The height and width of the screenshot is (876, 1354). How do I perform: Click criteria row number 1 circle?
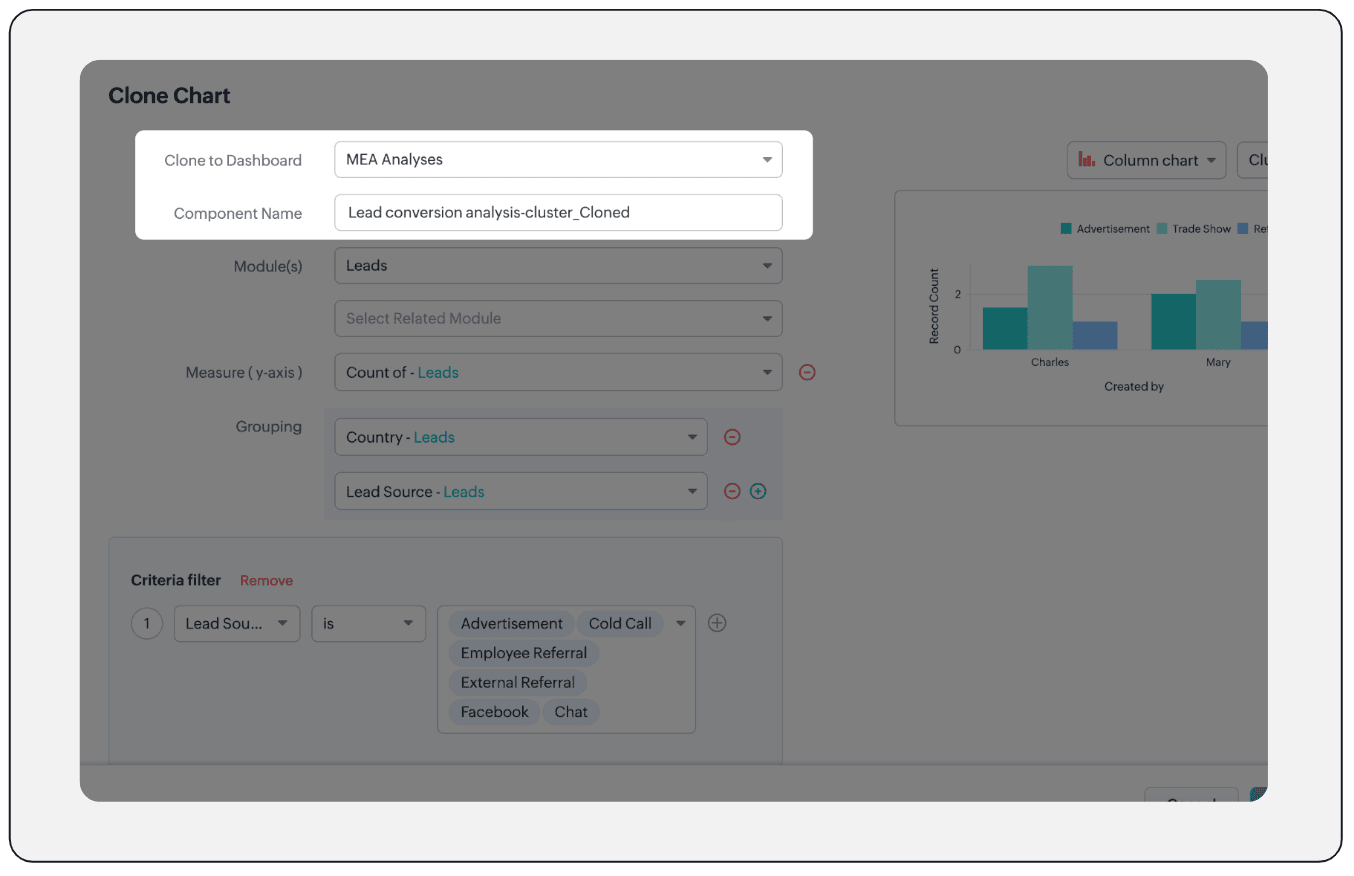[147, 623]
